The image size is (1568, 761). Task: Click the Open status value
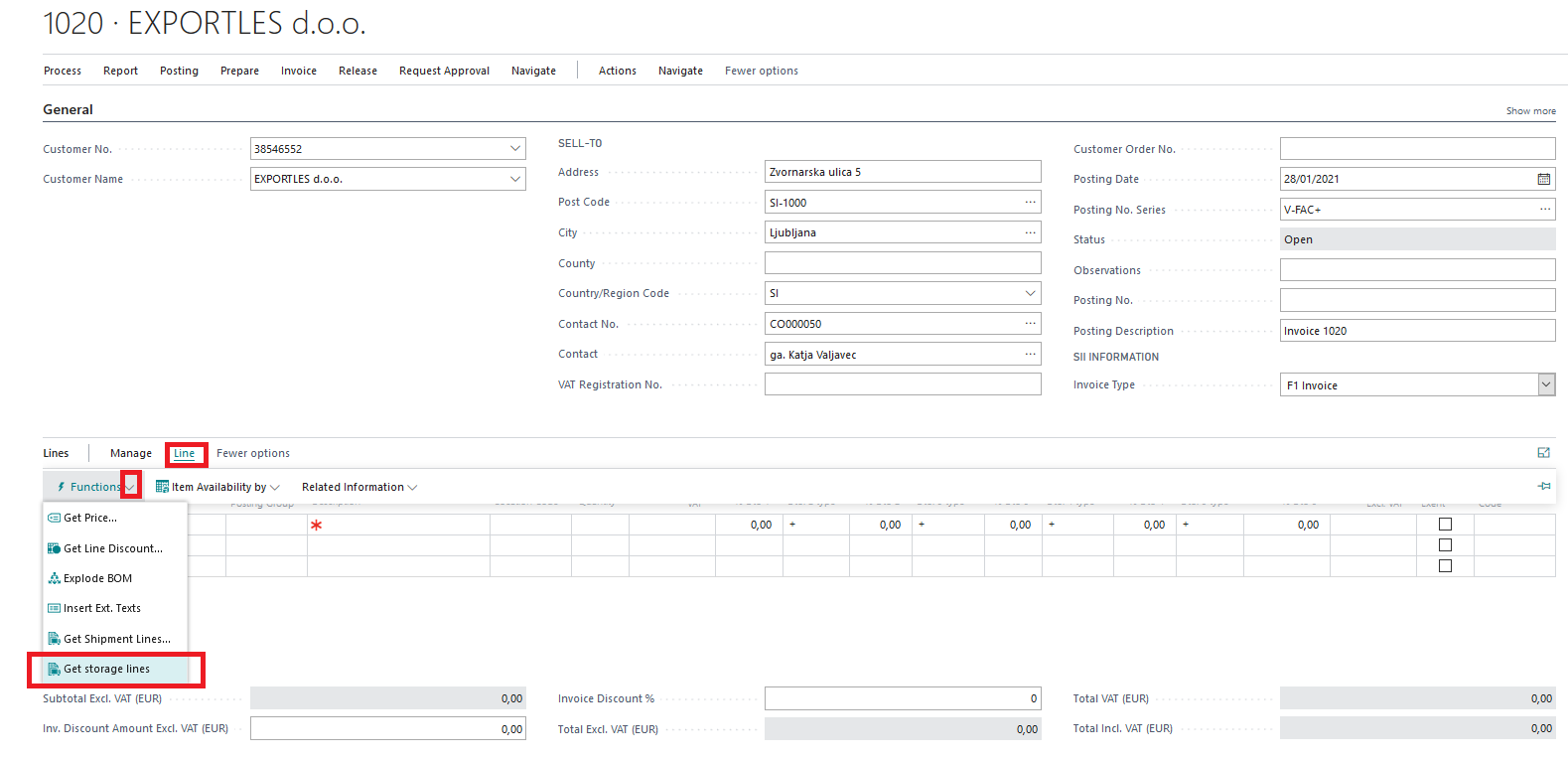(x=1417, y=239)
